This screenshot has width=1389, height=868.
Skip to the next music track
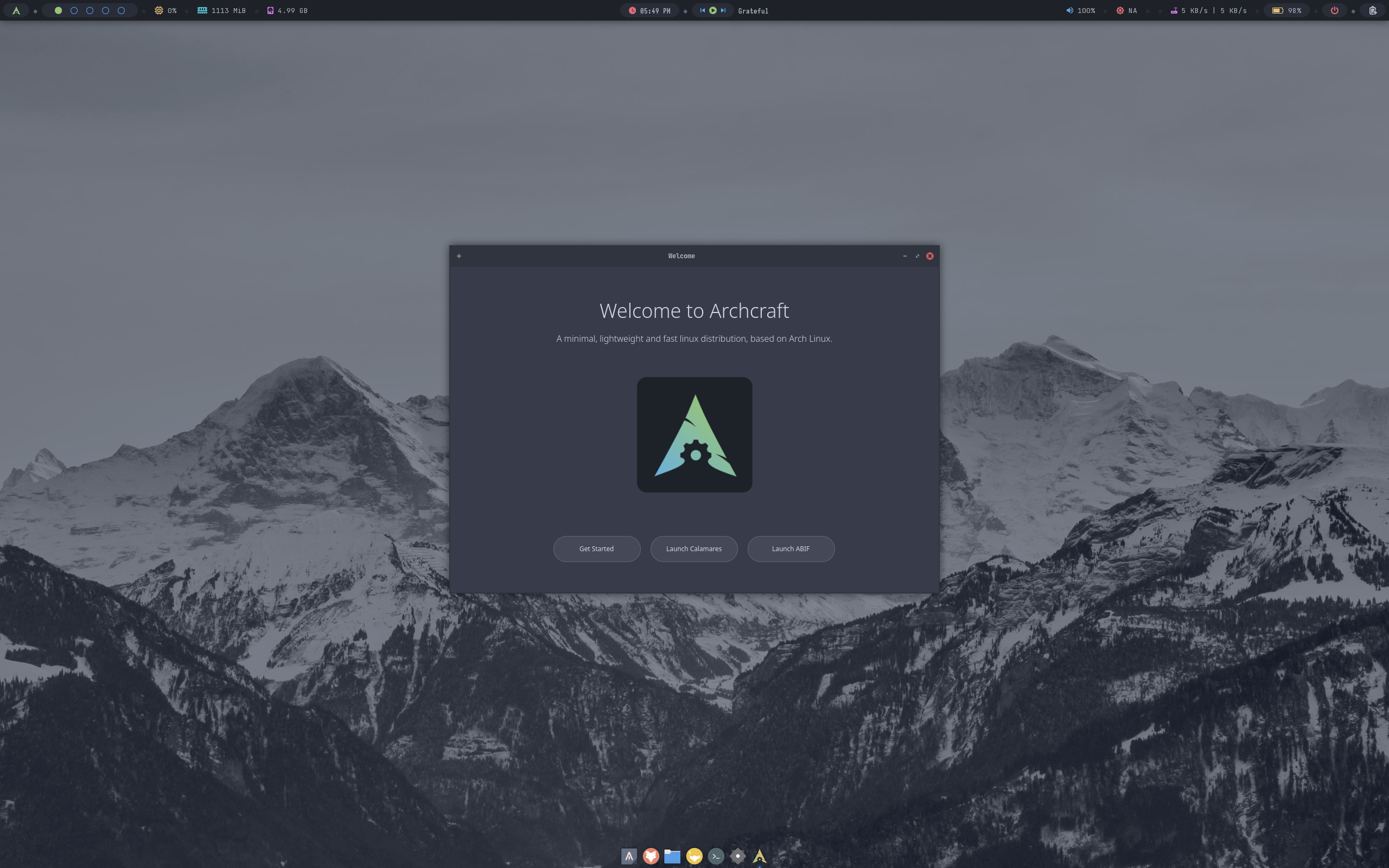723,10
